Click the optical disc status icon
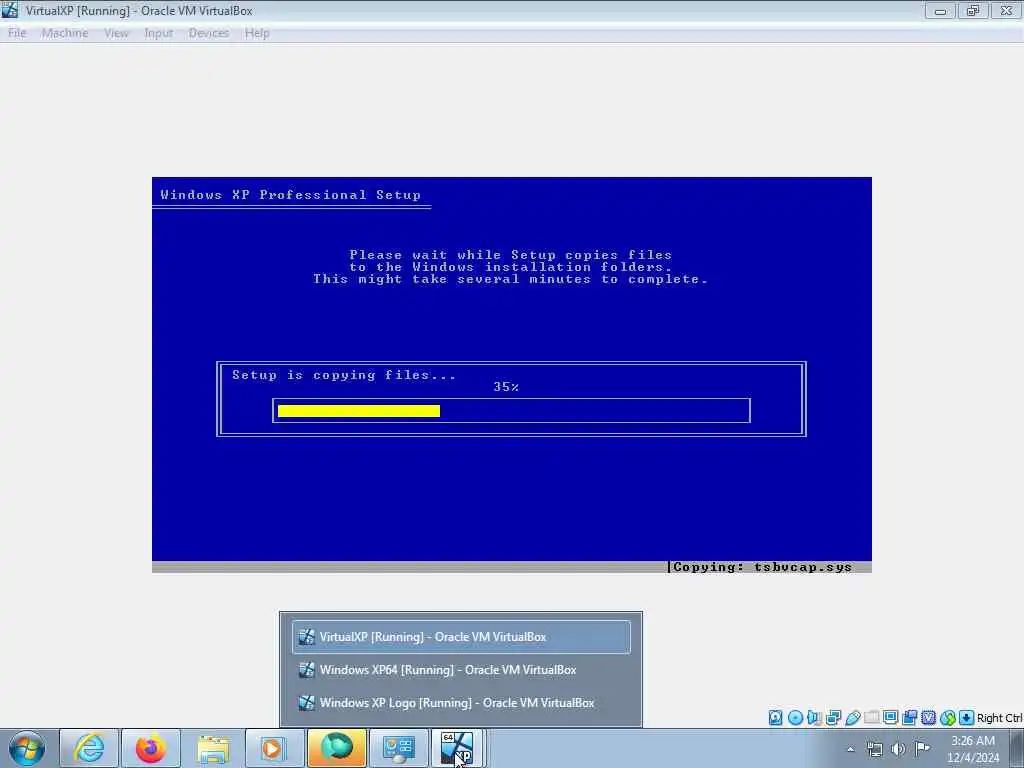Image resolution: width=1024 pixels, height=768 pixels. point(795,718)
